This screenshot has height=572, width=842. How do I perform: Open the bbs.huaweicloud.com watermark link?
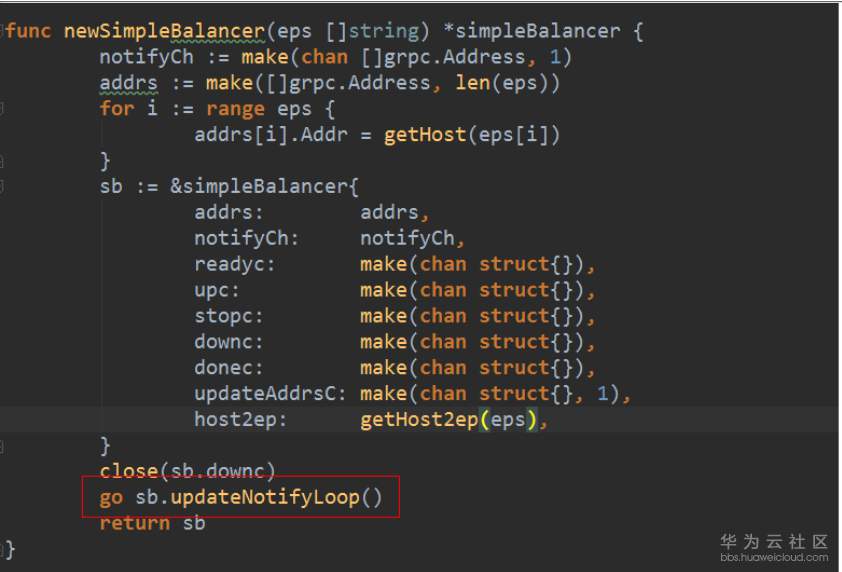tap(774, 557)
